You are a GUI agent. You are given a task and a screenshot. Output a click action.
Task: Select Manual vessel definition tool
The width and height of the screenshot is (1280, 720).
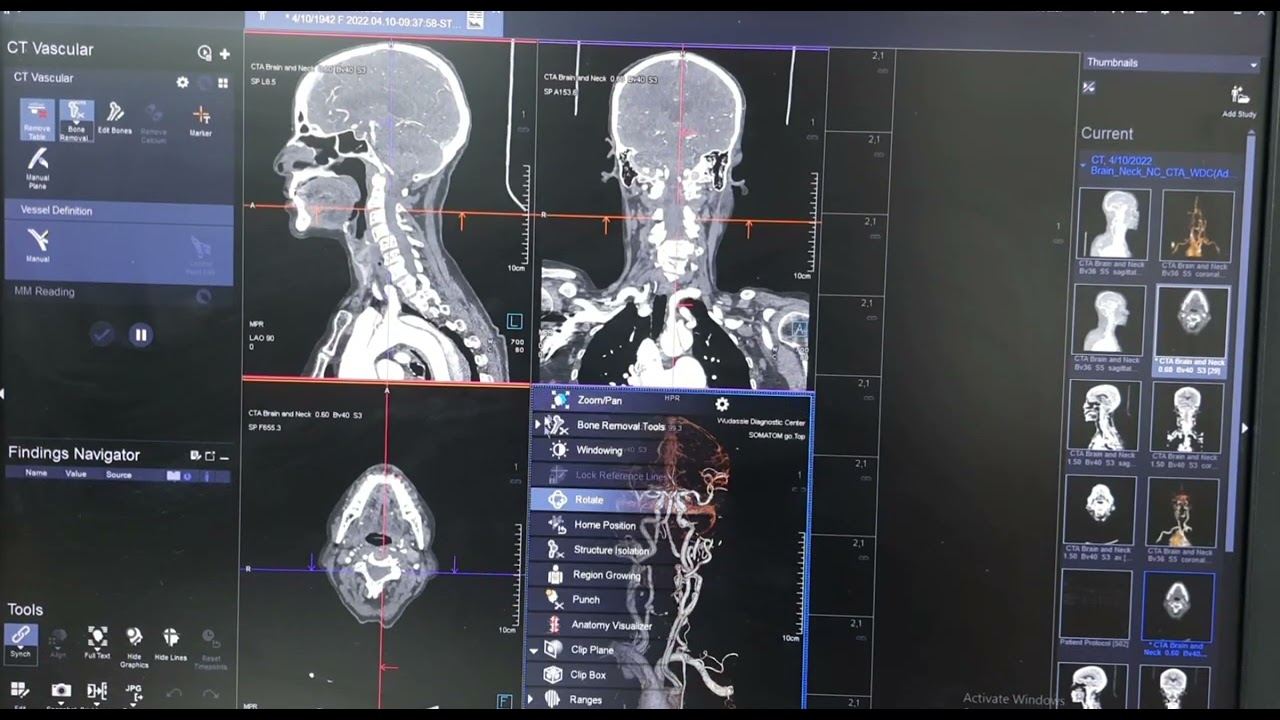coord(37,244)
